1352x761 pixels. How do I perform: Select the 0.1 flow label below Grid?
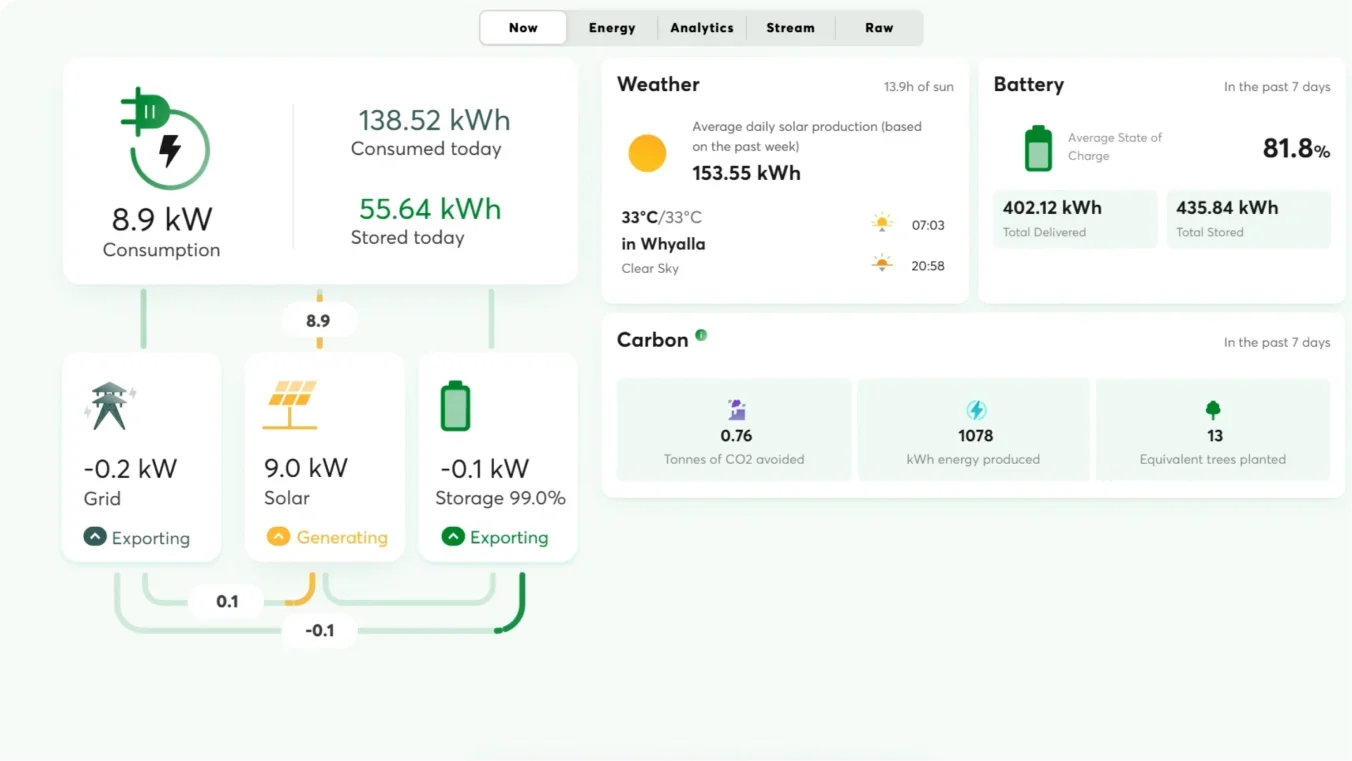pyautogui.click(x=227, y=601)
